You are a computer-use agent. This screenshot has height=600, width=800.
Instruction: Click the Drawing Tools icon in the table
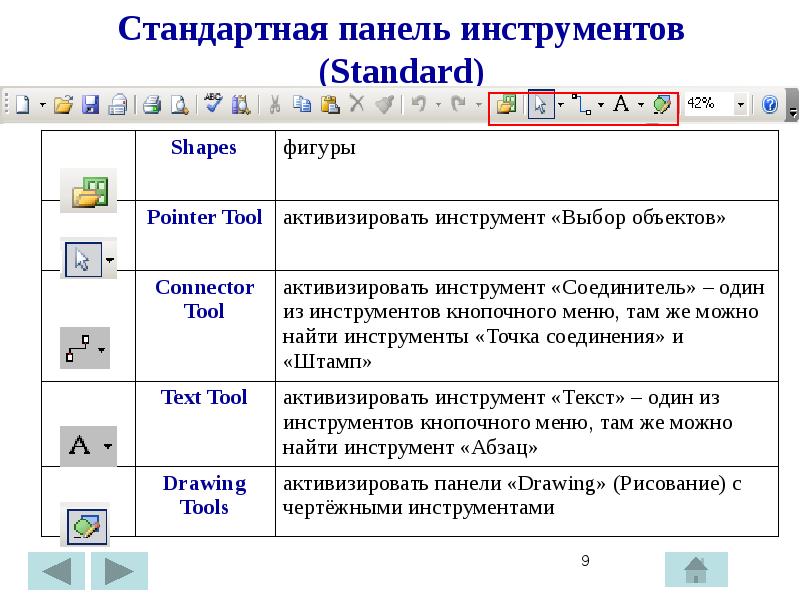(x=87, y=527)
